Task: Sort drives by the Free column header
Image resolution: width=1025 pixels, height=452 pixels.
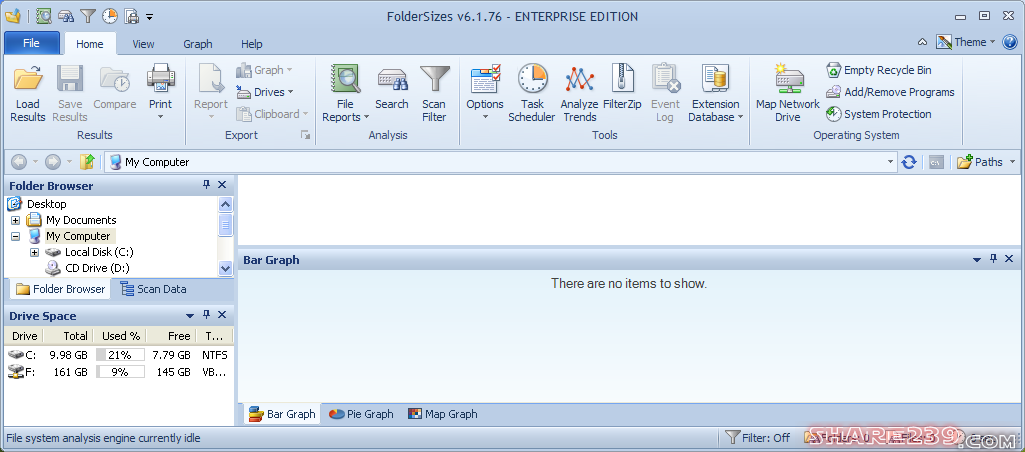Action: pyautogui.click(x=170, y=336)
